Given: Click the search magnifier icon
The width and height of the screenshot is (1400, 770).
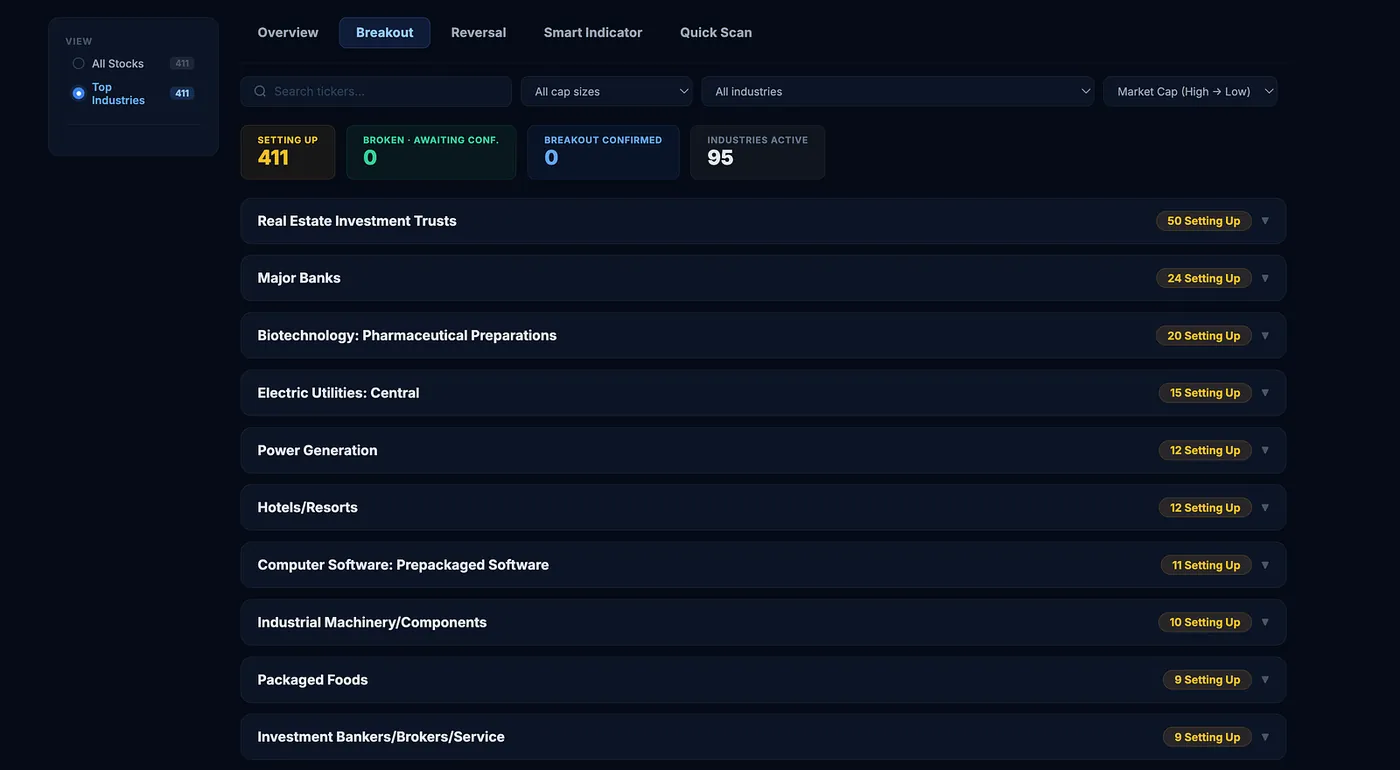Looking at the screenshot, I should point(260,91).
